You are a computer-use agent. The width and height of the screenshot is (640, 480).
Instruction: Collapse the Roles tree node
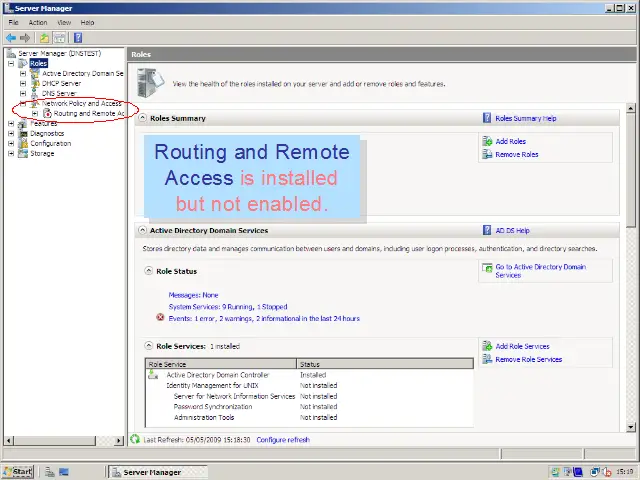pos(11,63)
